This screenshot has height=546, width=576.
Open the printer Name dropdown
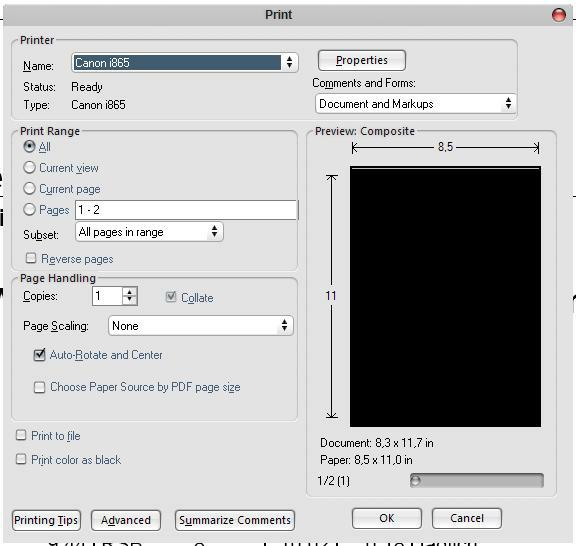click(x=185, y=62)
